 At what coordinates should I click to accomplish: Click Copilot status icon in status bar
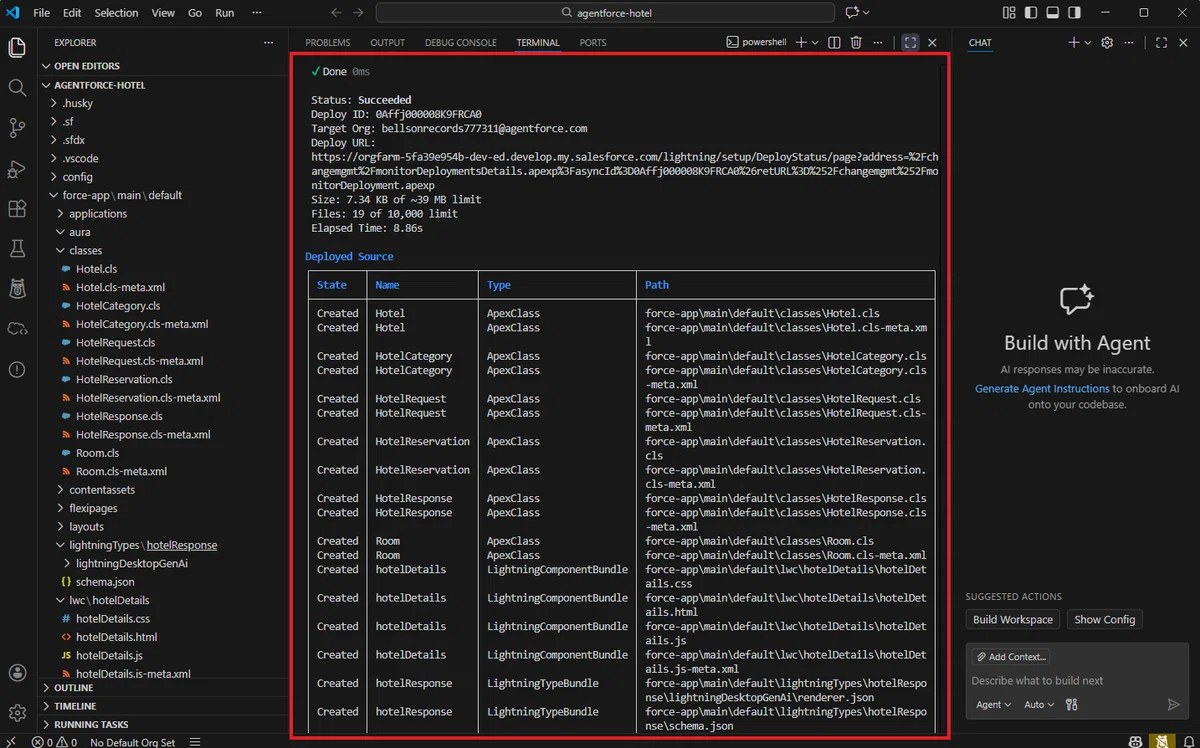coord(1136,742)
